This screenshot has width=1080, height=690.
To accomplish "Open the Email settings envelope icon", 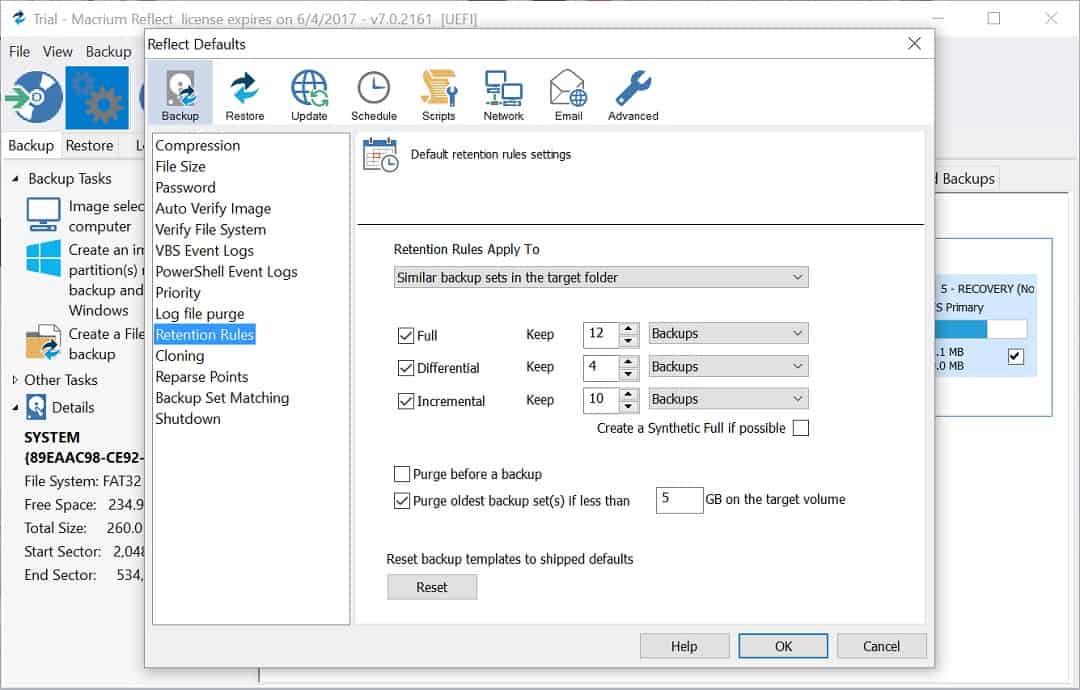I will (568, 94).
